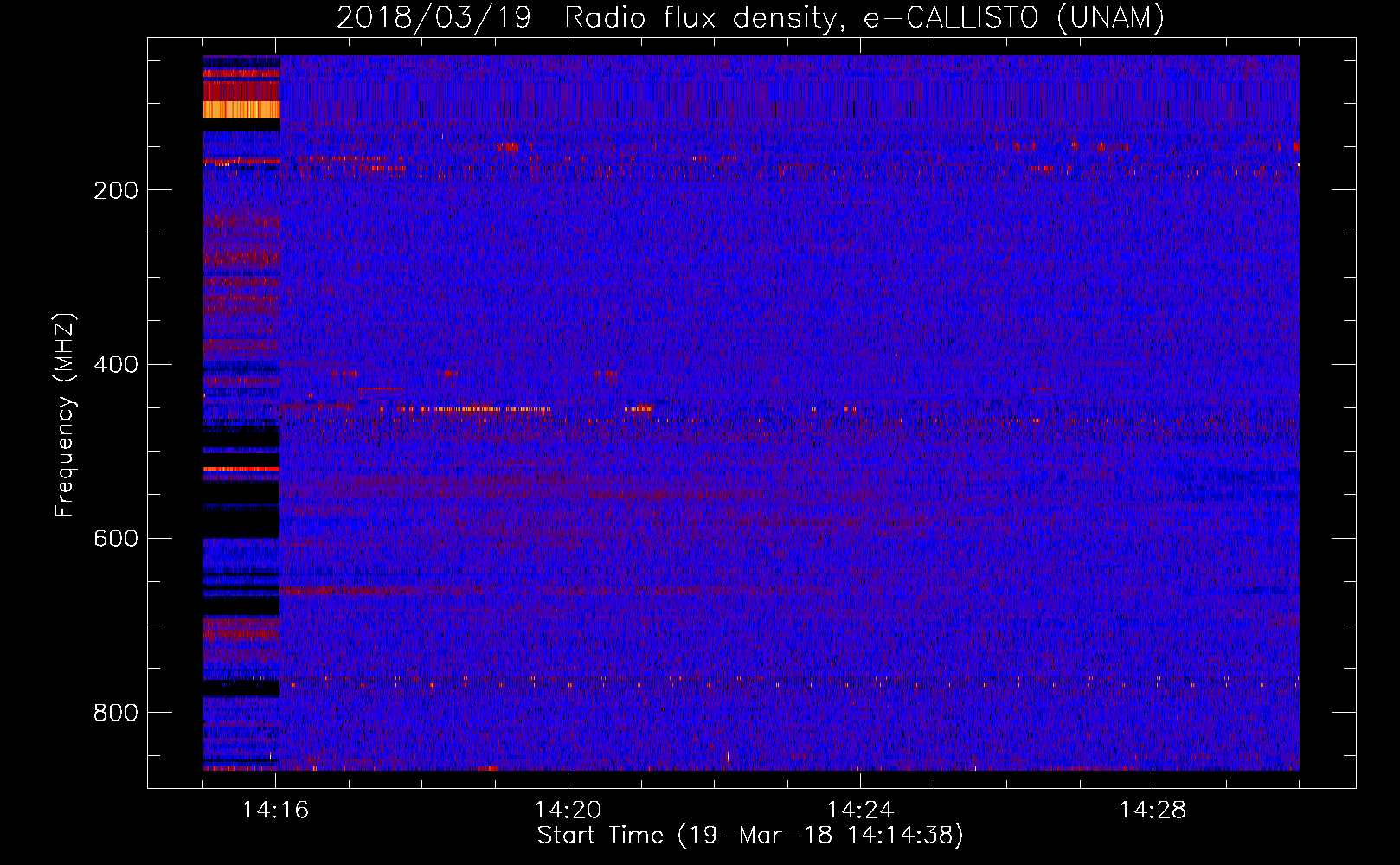1400x865 pixels.
Task: Click the 'Frequency (MHZ)' axis label
Action: [x=66, y=415]
